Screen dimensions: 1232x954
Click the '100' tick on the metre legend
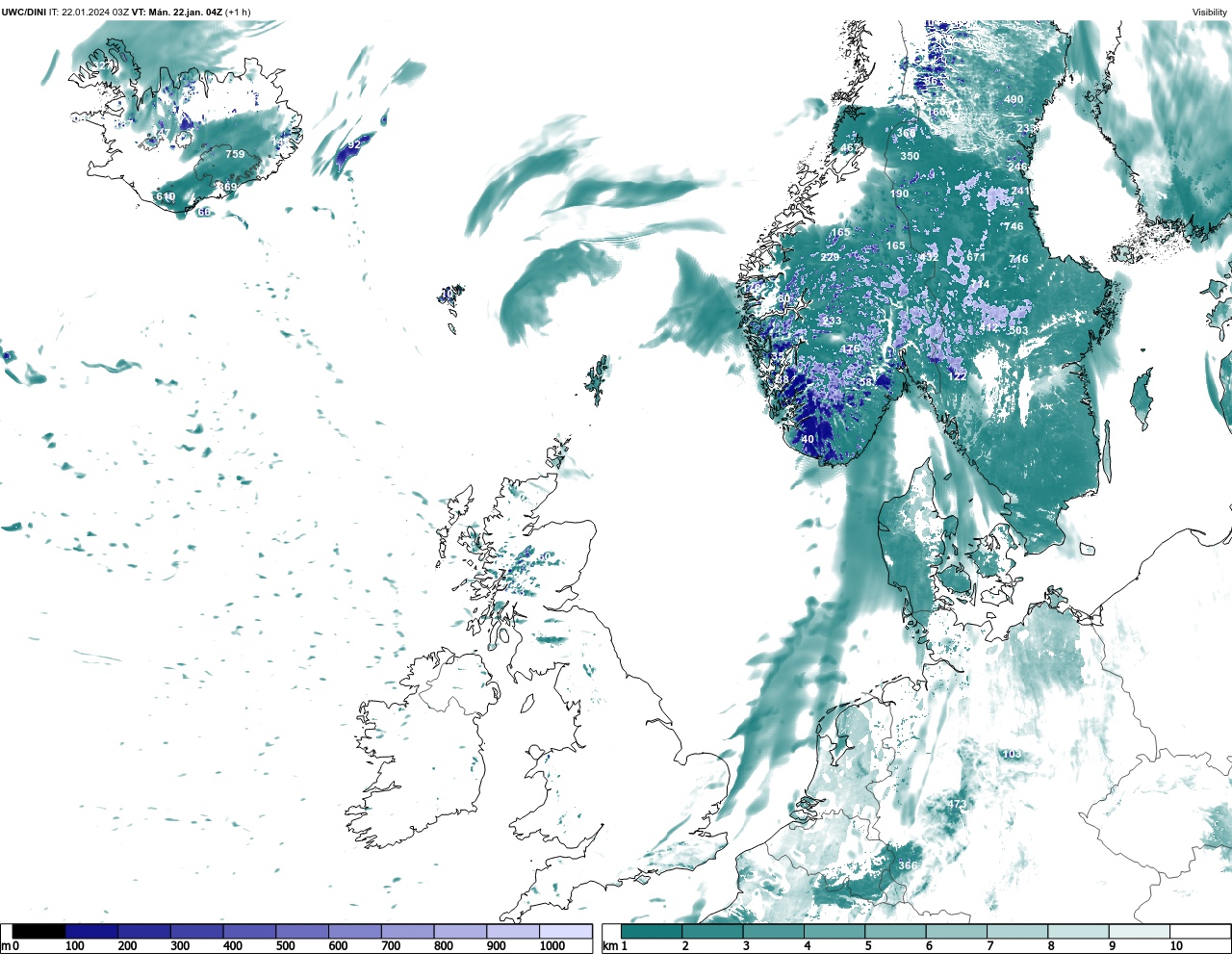click(74, 946)
